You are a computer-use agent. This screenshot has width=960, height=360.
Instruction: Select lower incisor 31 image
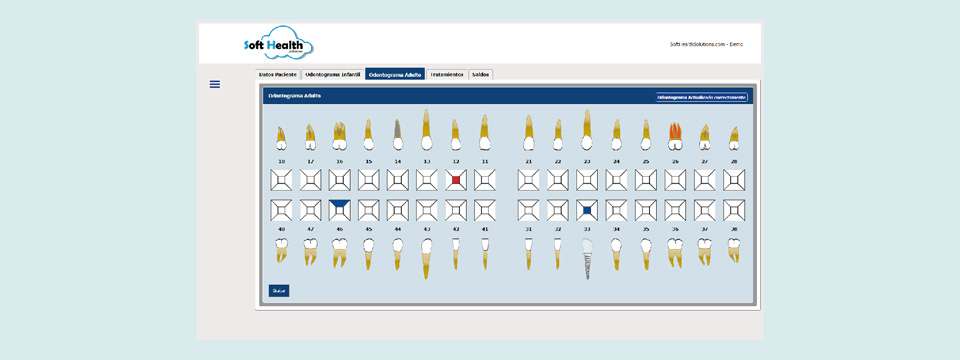(528, 253)
